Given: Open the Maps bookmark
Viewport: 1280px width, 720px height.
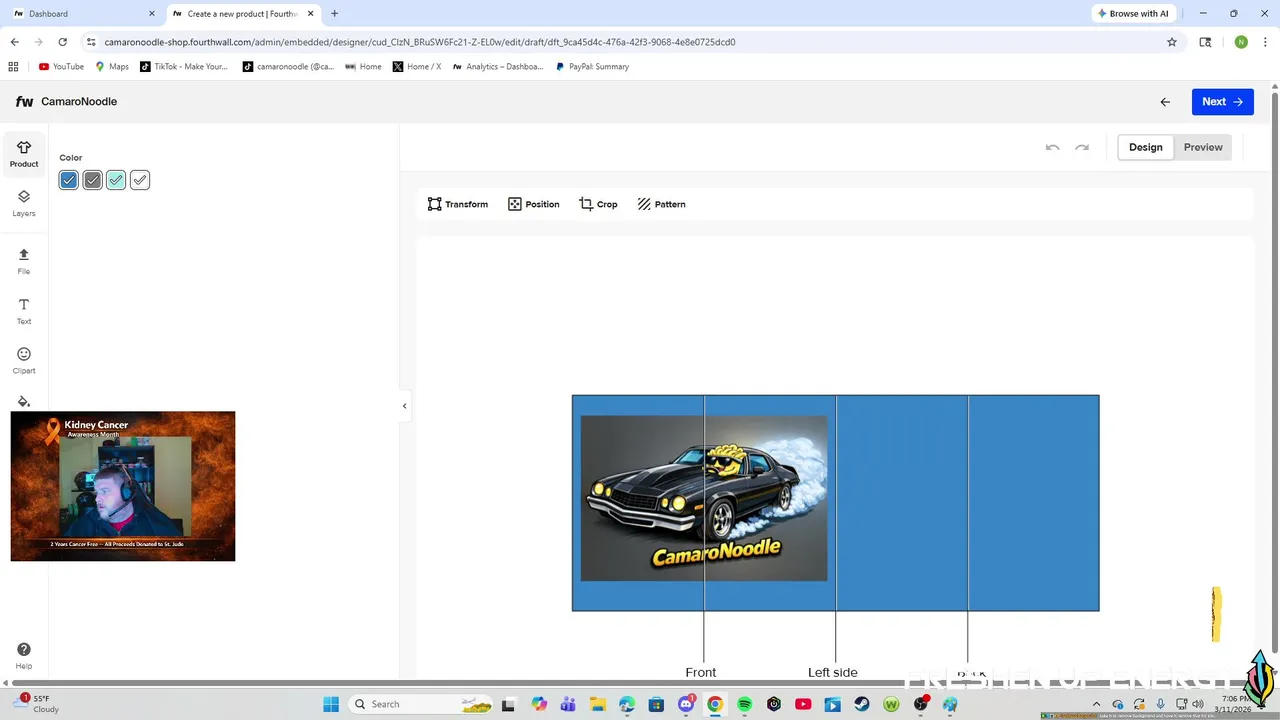Looking at the screenshot, I should [112, 67].
